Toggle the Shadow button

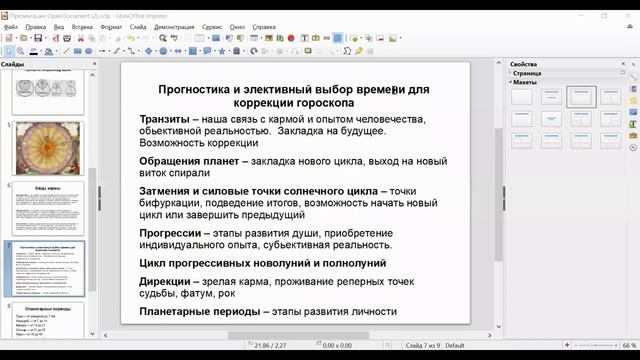(x=308, y=51)
